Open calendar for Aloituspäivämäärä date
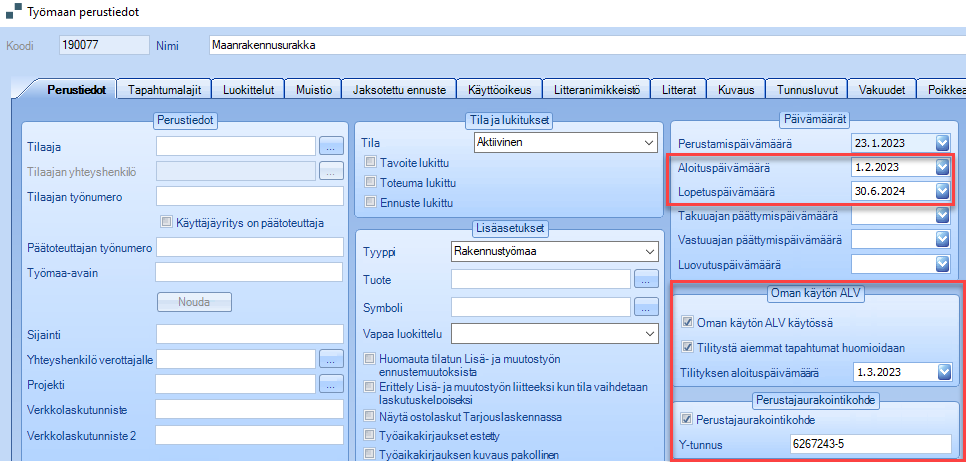Image resolution: width=966 pixels, height=462 pixels. 943,167
